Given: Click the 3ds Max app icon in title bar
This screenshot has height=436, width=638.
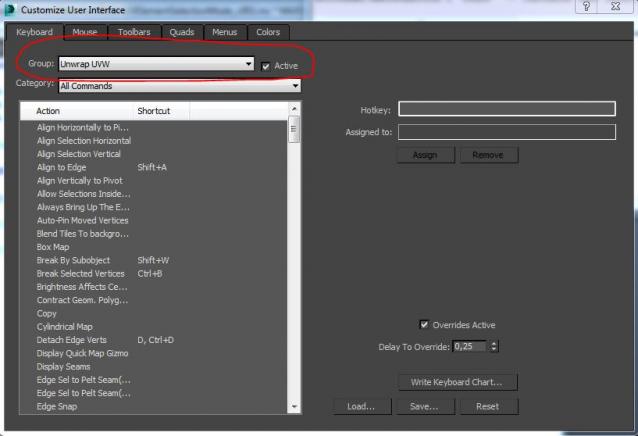Looking at the screenshot, I should pyautogui.click(x=11, y=8).
